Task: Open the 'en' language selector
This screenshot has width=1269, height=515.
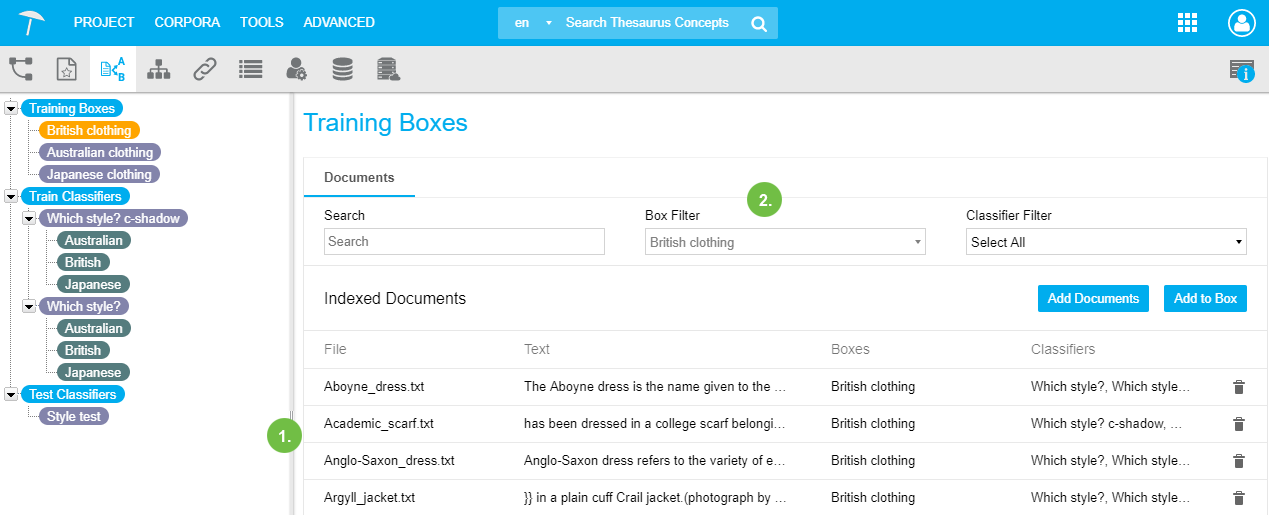Action: click(x=530, y=23)
